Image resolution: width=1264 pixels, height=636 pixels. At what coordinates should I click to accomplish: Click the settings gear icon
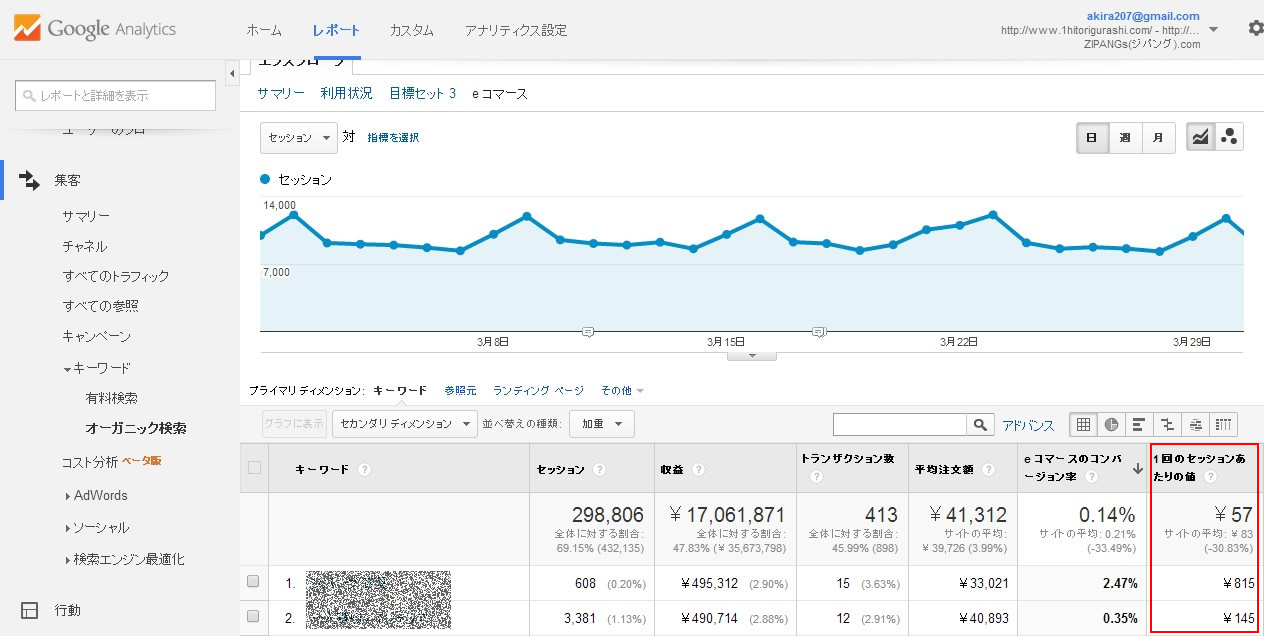pyautogui.click(x=1255, y=29)
